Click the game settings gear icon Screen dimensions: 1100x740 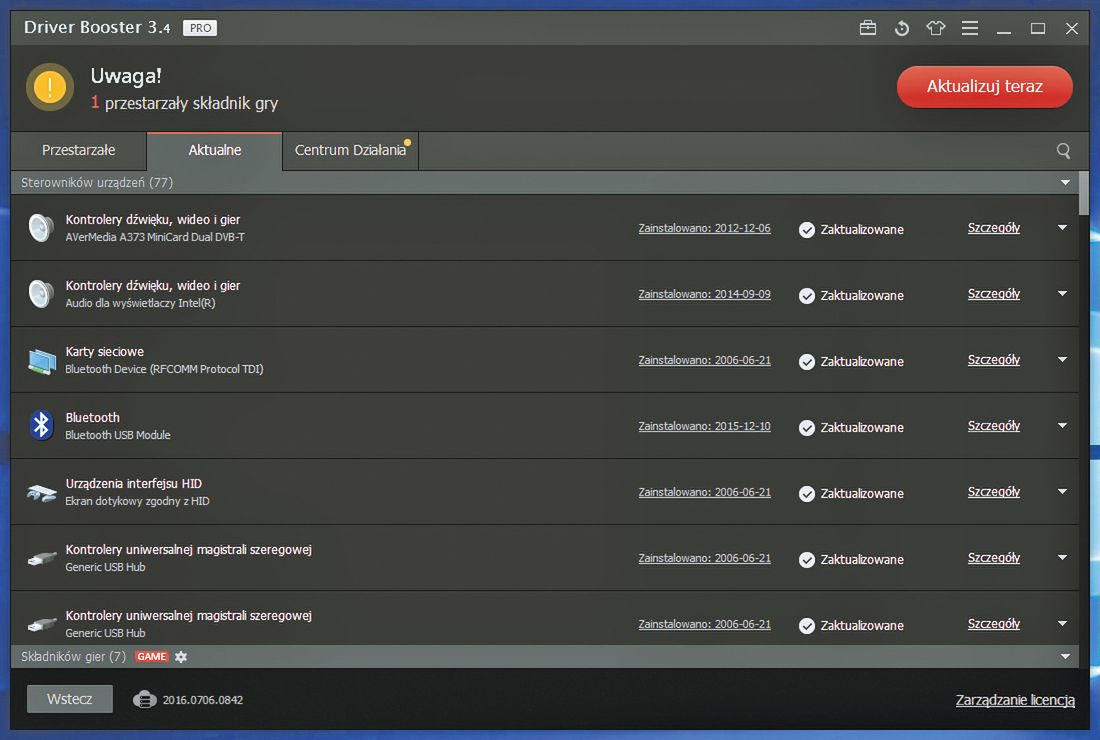pyautogui.click(x=181, y=657)
